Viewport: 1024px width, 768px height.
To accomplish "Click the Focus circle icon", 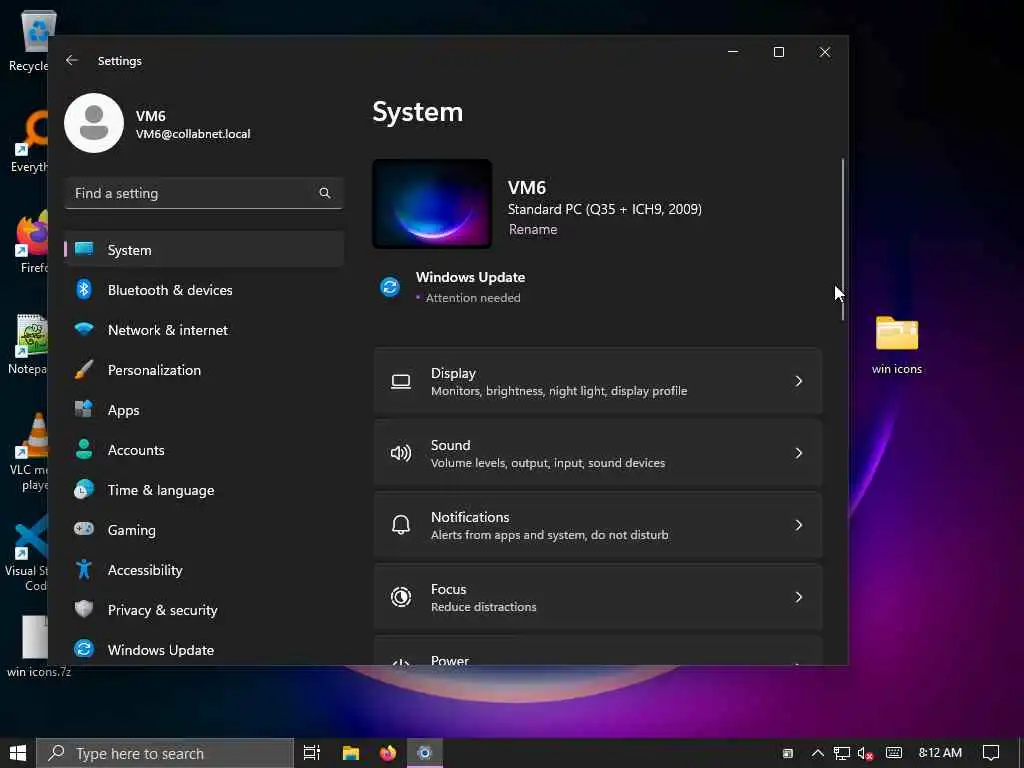I will tap(401, 597).
